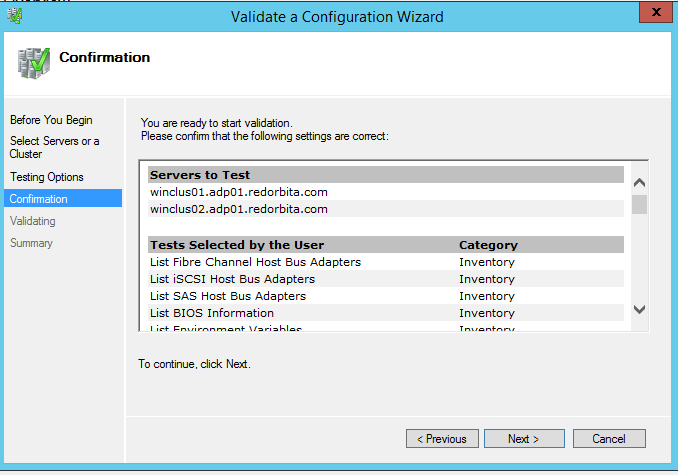Switch to the Testing Options step
The width and height of the screenshot is (678, 475).
coord(47,177)
